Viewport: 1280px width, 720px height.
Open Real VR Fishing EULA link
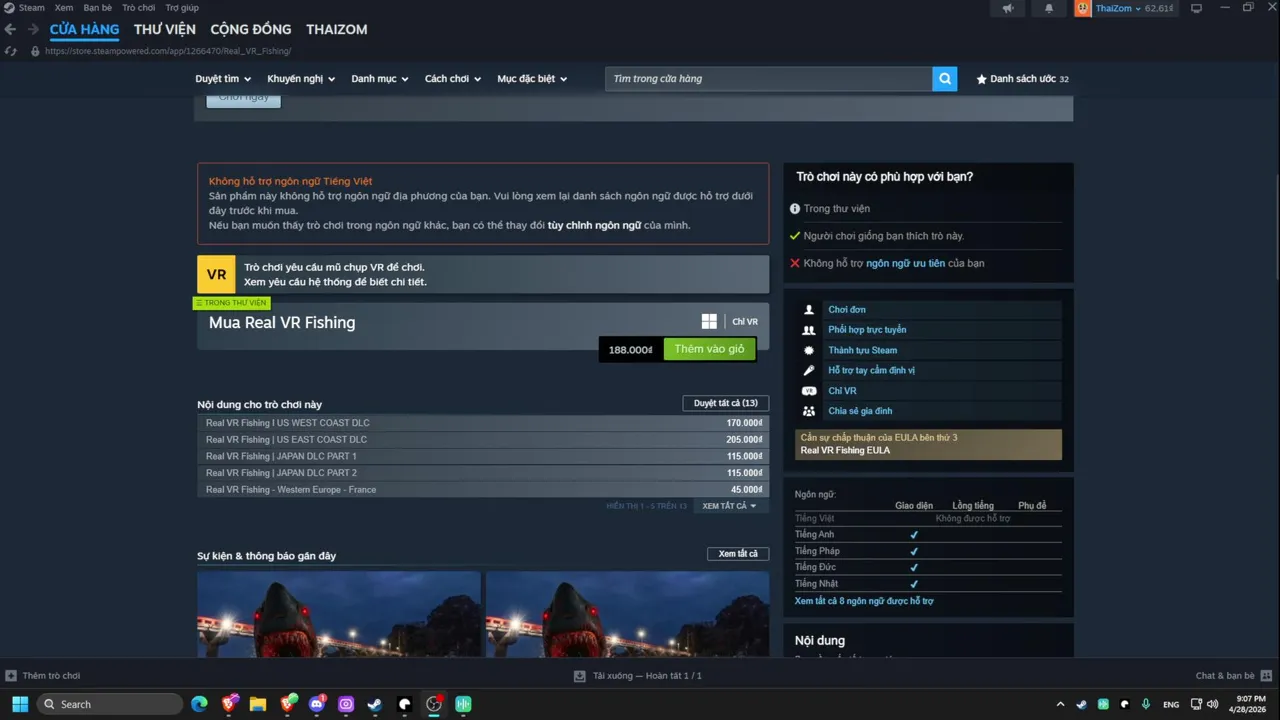[845, 451]
